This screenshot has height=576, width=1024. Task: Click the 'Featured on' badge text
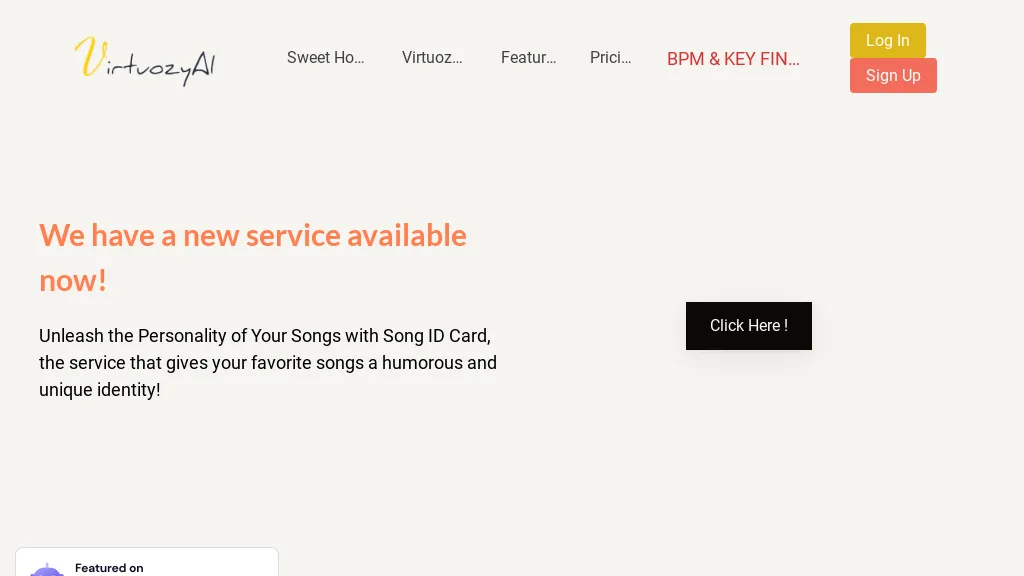coord(109,568)
